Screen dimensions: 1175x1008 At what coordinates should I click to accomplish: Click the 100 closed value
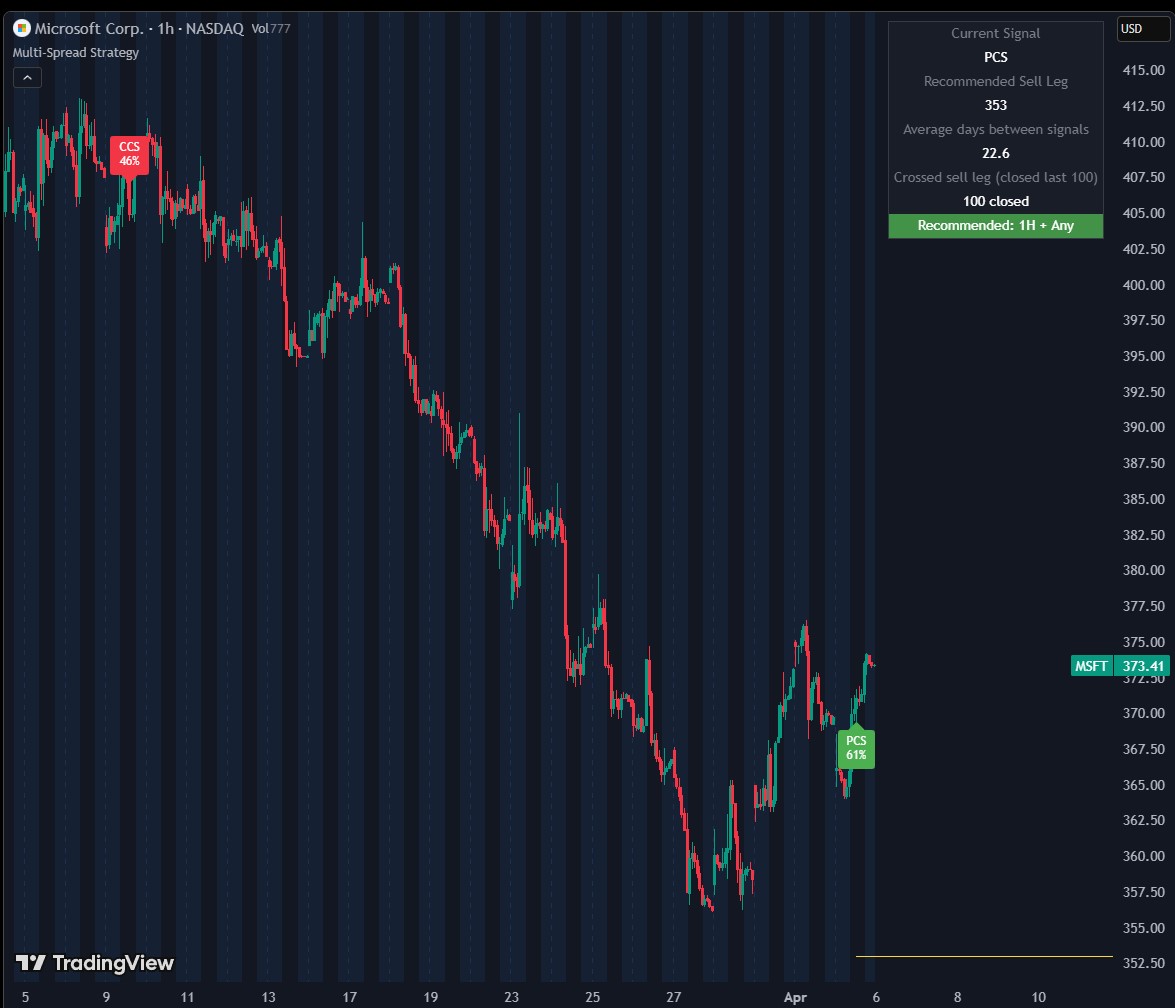click(x=995, y=201)
